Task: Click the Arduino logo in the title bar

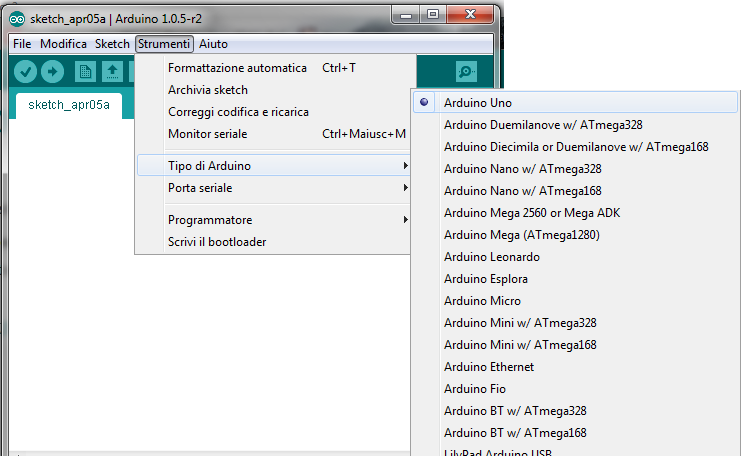Action: tap(17, 19)
